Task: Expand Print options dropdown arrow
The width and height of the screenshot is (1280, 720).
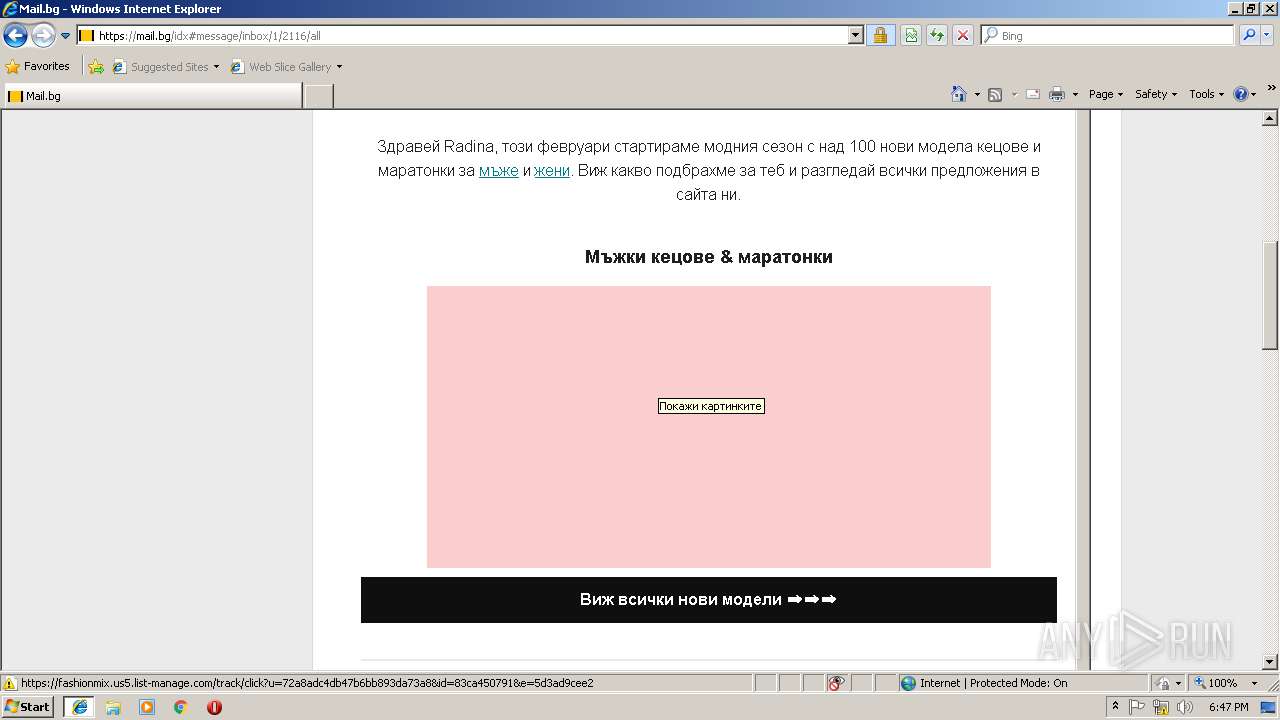Action: 1075,94
